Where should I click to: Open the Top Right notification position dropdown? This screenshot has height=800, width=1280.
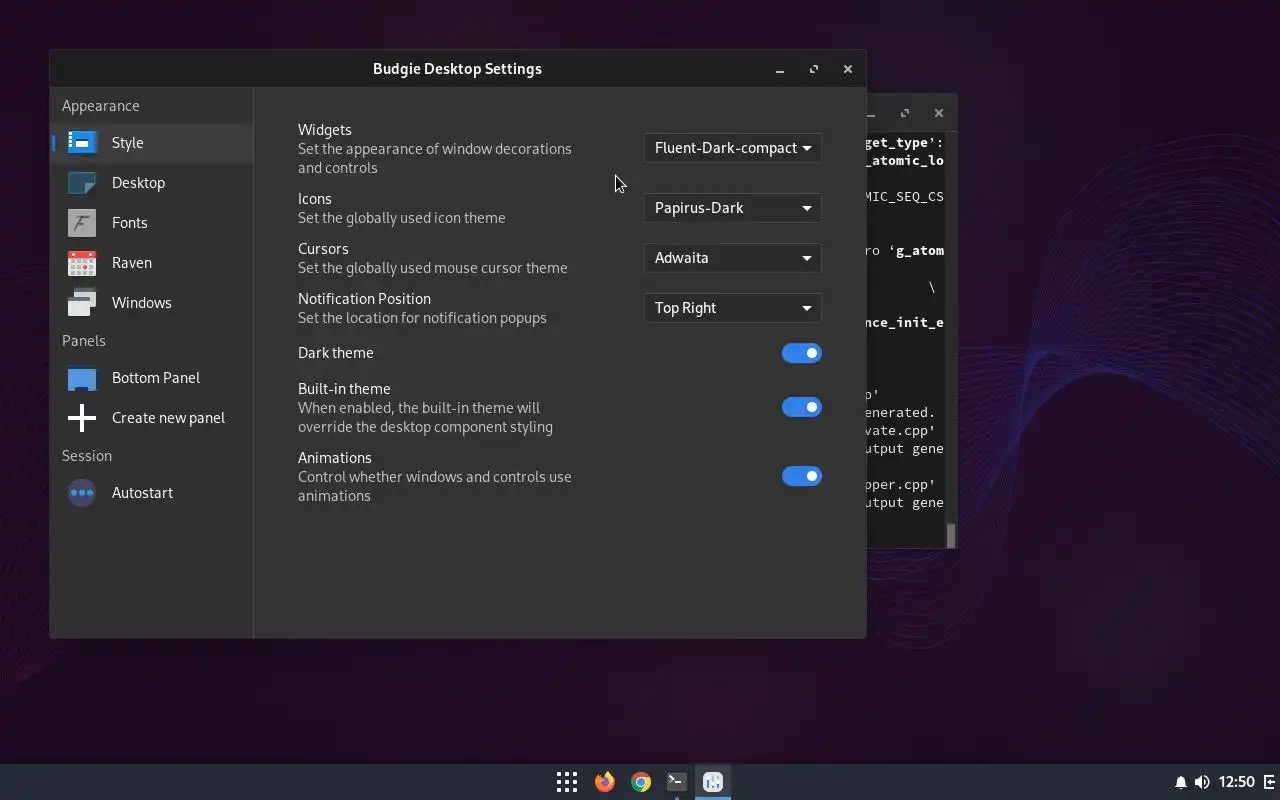[733, 308]
